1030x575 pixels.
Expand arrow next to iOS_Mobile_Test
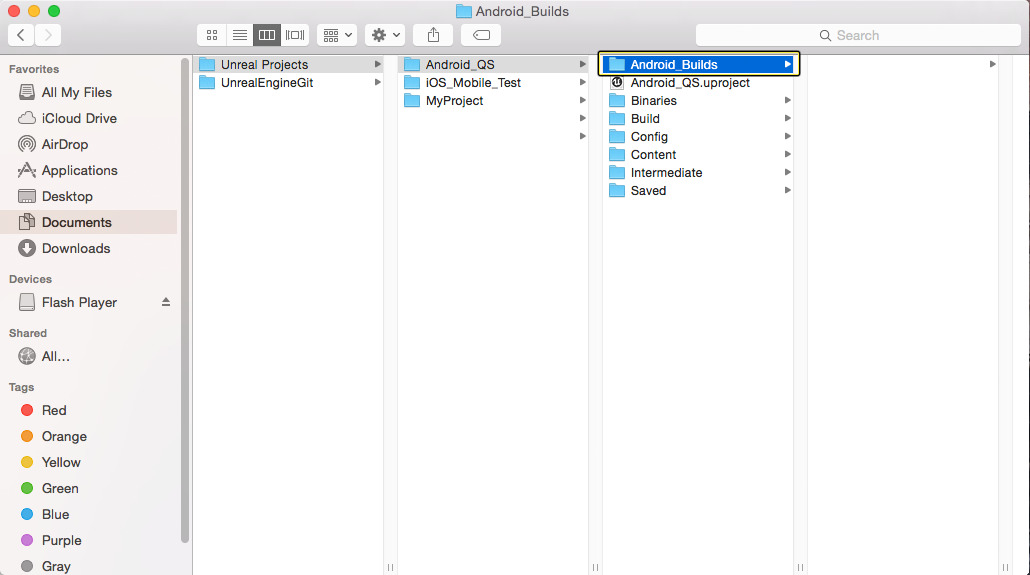click(x=583, y=82)
